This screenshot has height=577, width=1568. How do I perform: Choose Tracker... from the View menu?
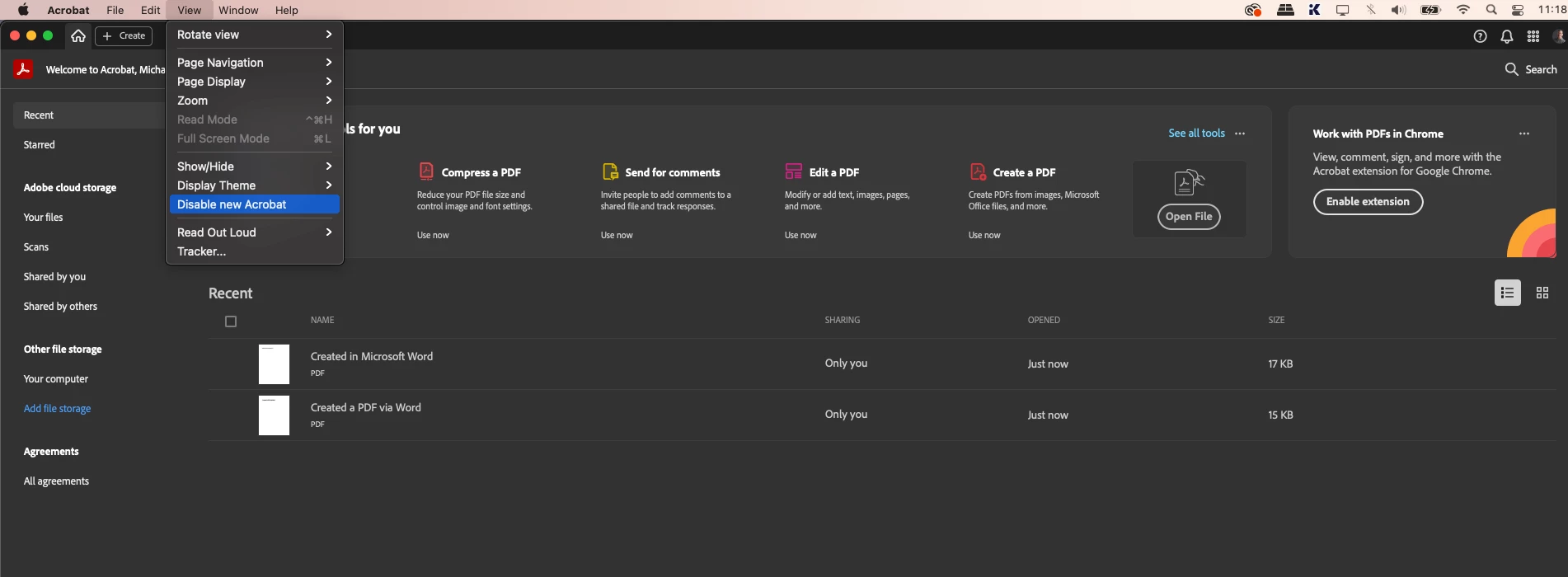click(x=254, y=251)
